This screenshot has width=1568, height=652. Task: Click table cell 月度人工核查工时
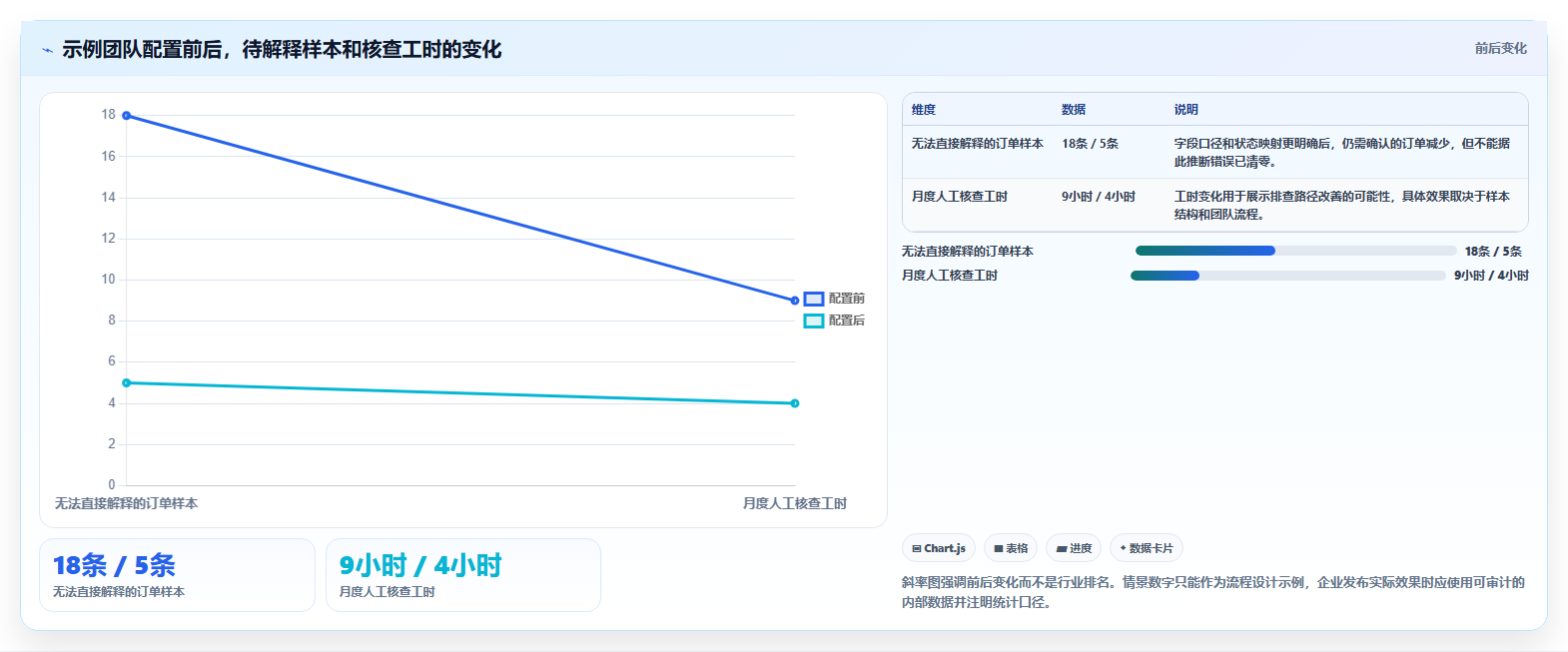(x=959, y=197)
